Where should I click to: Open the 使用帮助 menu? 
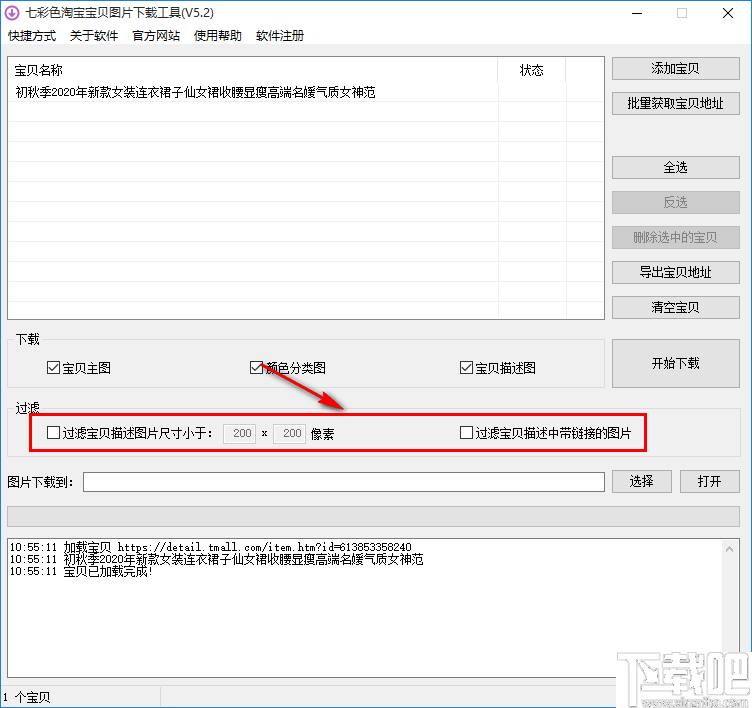218,35
